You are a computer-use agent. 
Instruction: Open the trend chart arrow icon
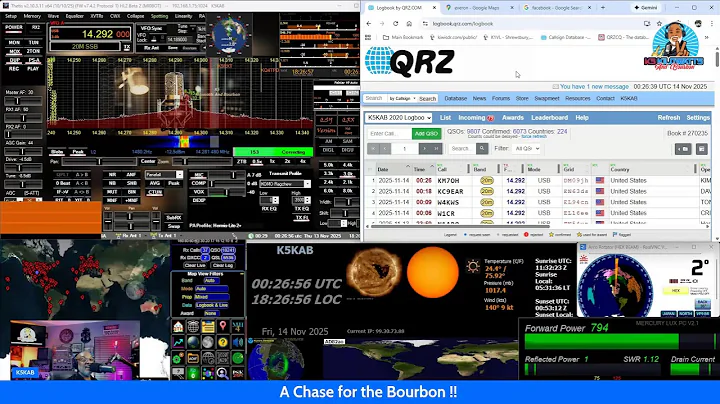point(178,342)
